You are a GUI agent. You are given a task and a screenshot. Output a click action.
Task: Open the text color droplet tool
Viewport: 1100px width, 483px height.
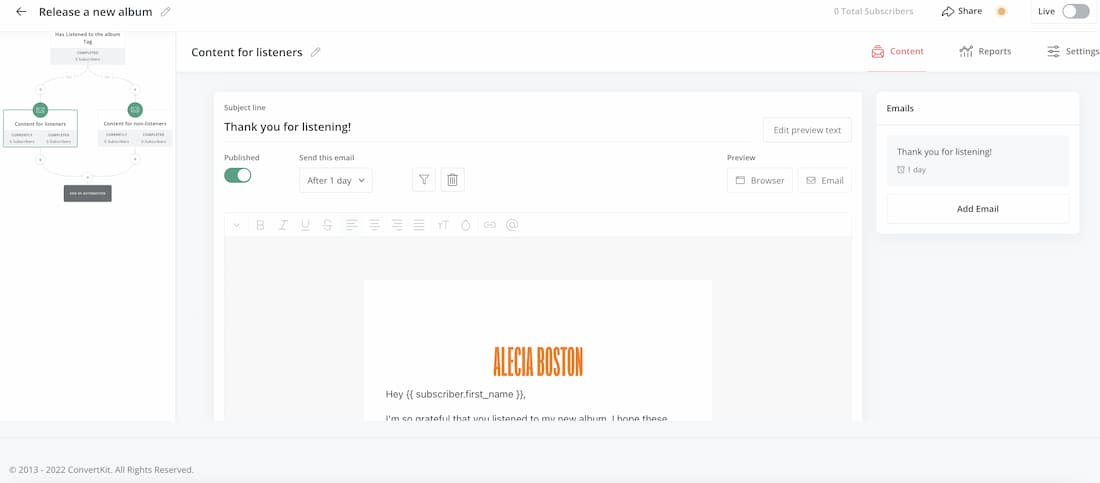click(x=465, y=225)
